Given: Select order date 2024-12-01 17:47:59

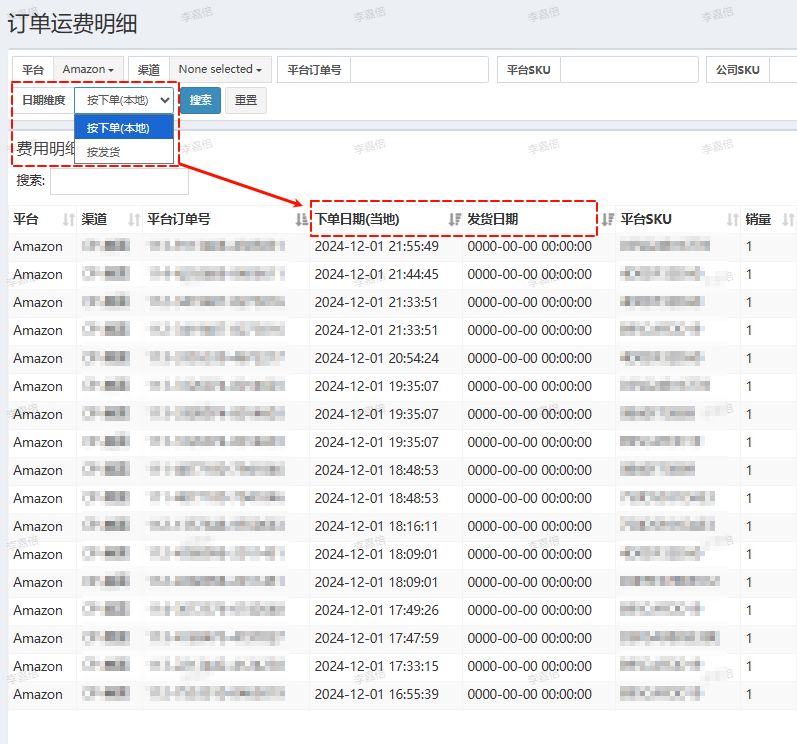Looking at the screenshot, I should click(377, 638).
